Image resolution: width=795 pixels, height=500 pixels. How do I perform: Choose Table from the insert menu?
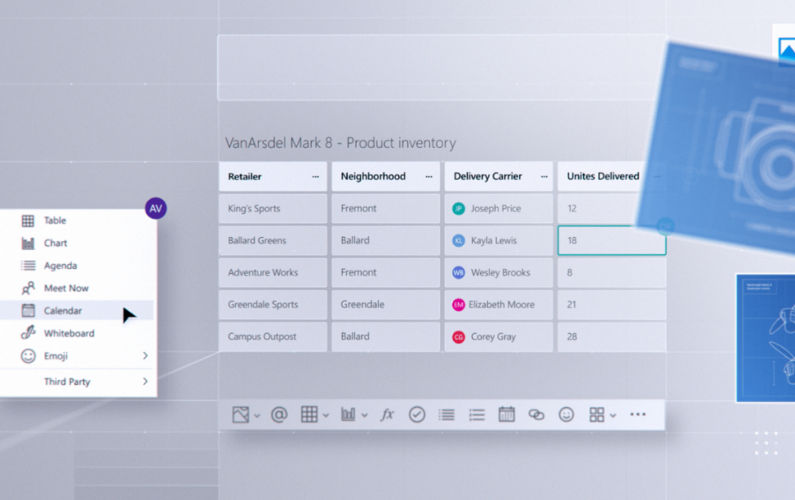point(79,221)
